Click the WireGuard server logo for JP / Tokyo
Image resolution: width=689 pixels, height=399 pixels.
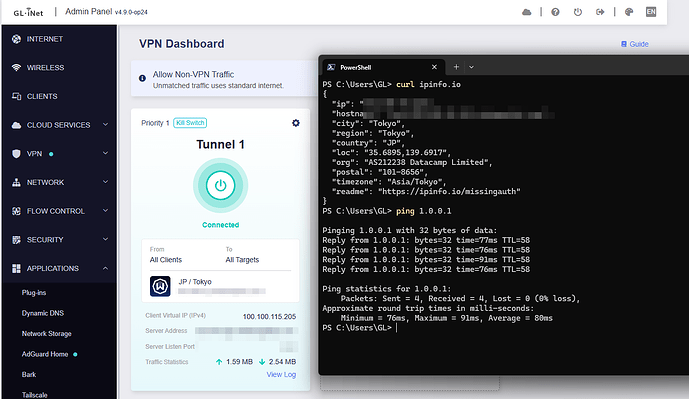point(160,287)
